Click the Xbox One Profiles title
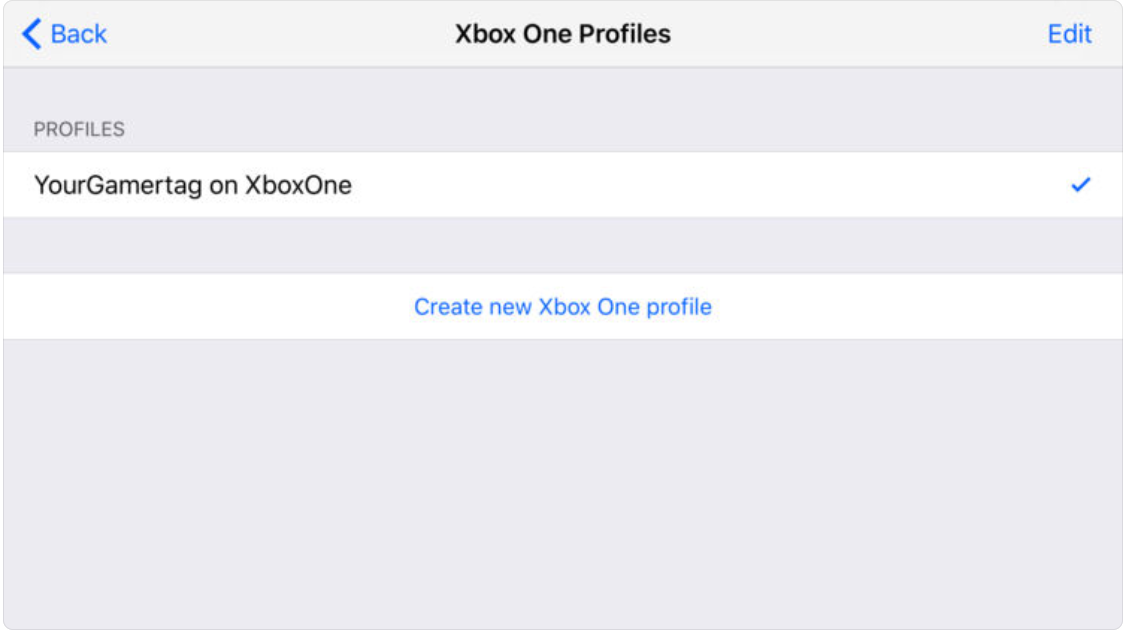 563,34
